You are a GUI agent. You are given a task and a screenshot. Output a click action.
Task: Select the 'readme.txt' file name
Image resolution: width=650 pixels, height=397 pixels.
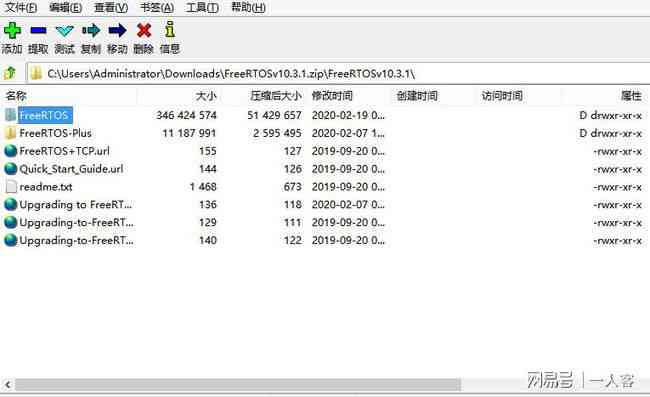46,186
